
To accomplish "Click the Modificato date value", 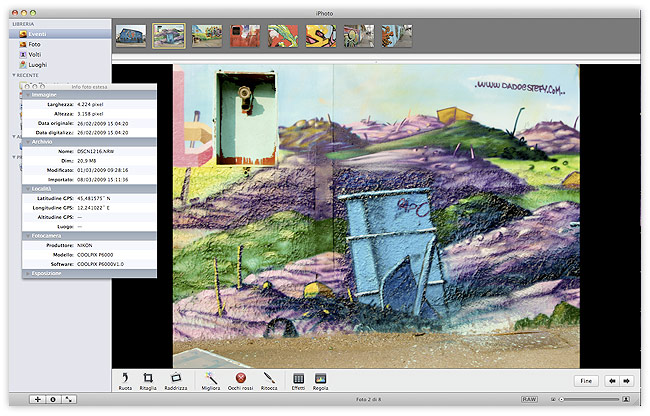I will (102, 170).
